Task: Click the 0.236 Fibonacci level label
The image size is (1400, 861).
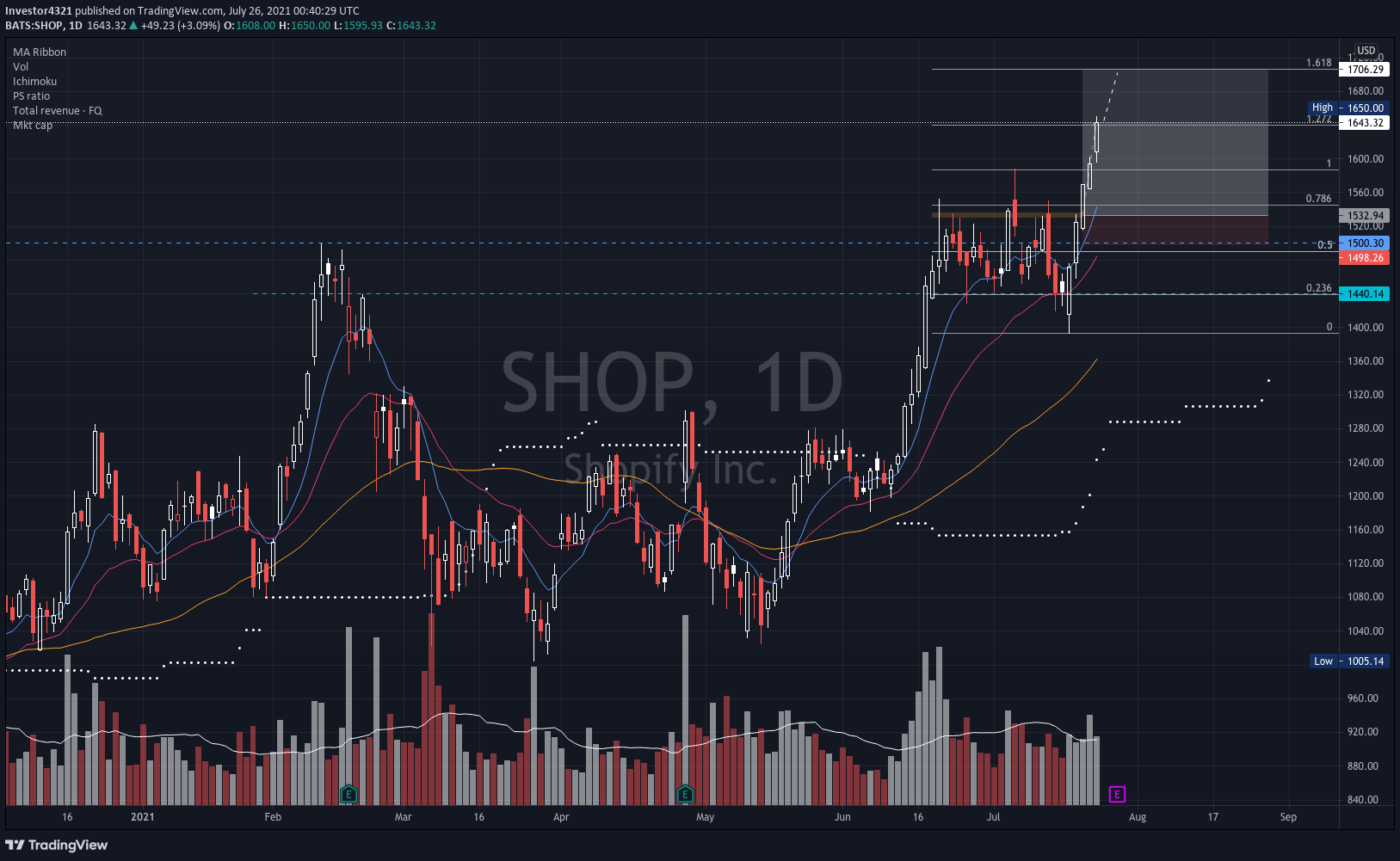Action: (x=1318, y=288)
